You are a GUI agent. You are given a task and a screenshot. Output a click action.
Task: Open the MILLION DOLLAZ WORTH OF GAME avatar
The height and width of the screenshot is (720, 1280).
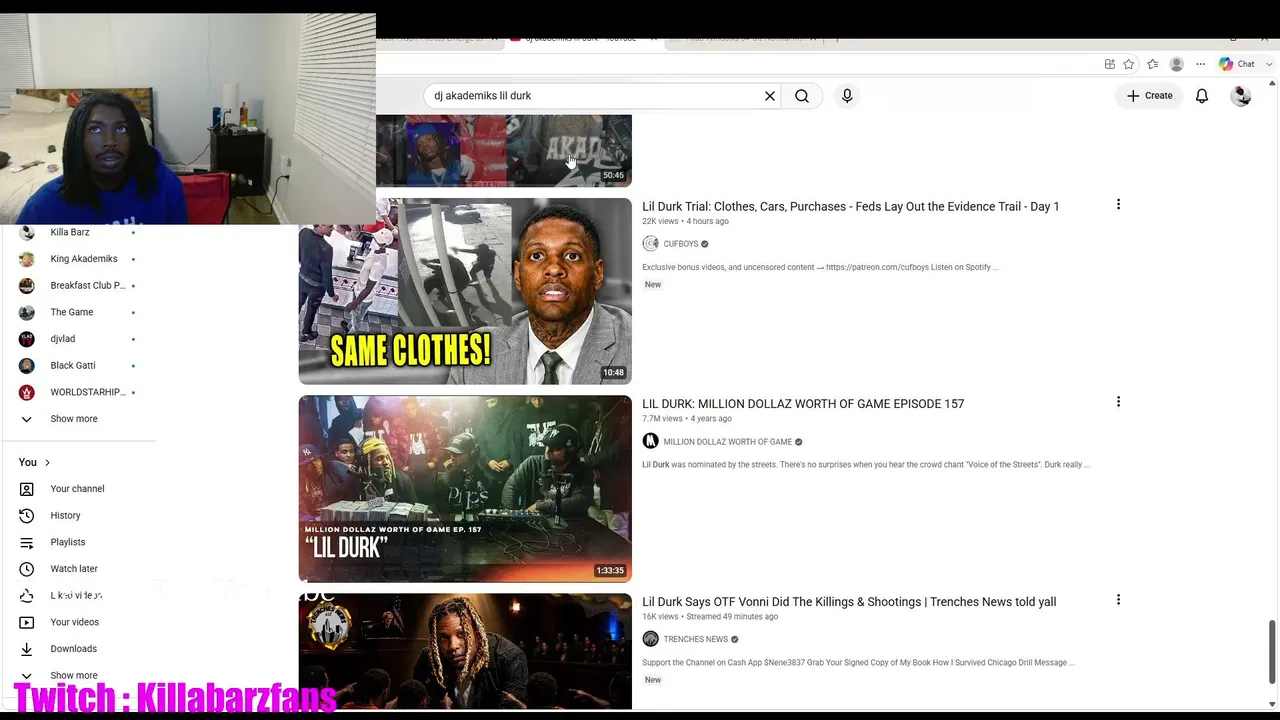[650, 441]
